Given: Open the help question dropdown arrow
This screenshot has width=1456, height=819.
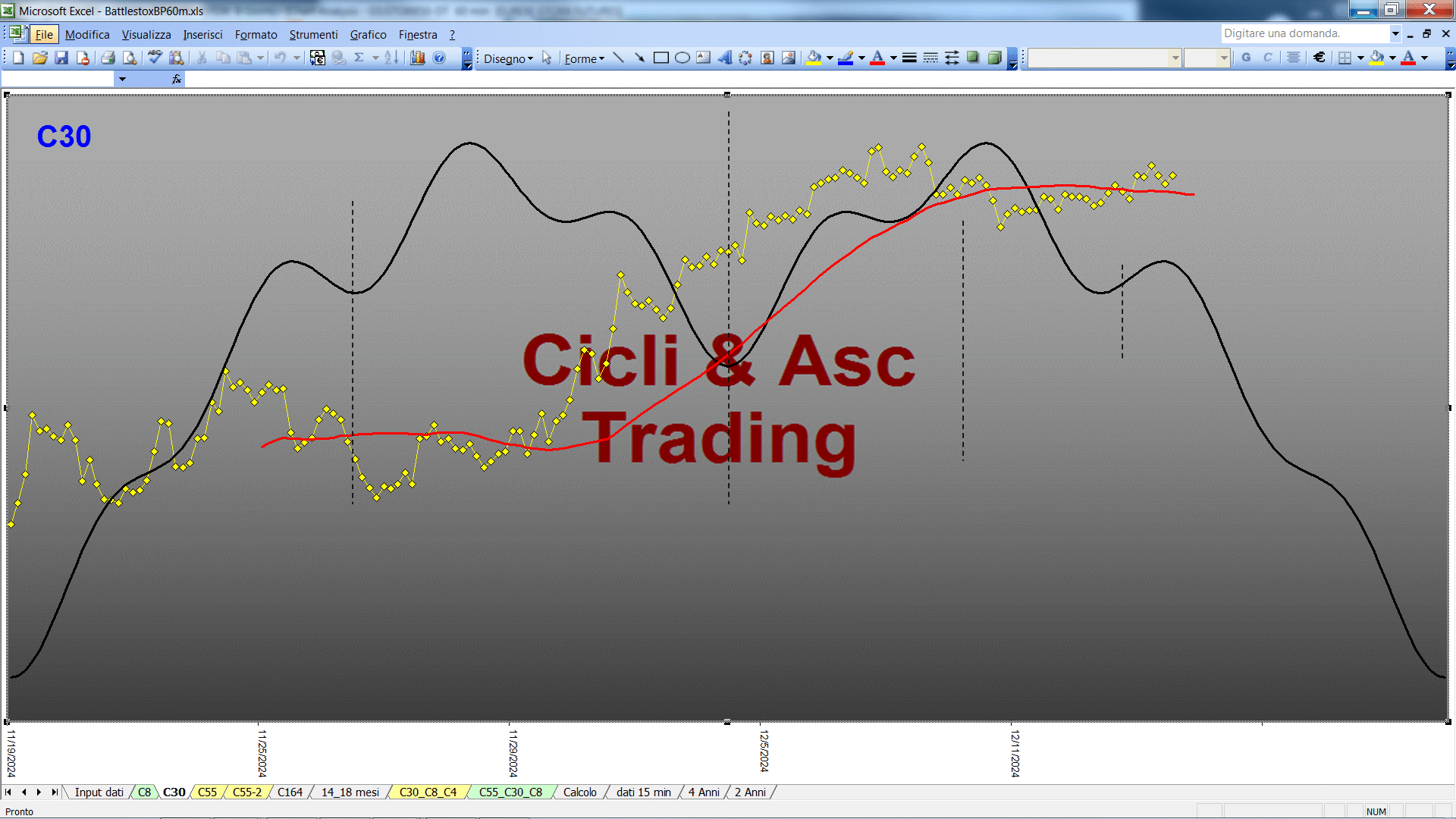Looking at the screenshot, I should [1395, 33].
